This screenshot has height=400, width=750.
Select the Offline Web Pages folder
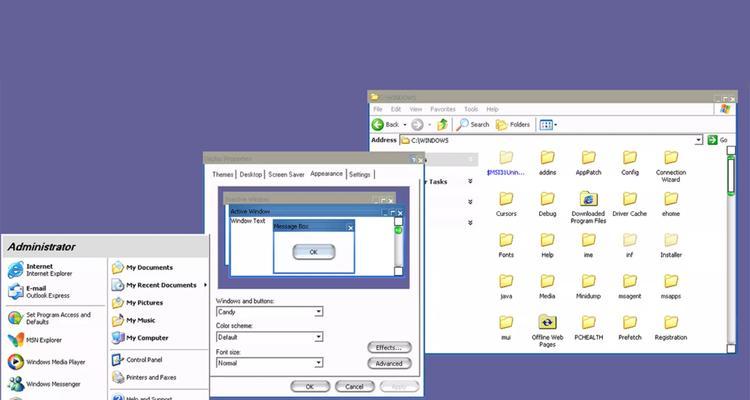pos(547,331)
